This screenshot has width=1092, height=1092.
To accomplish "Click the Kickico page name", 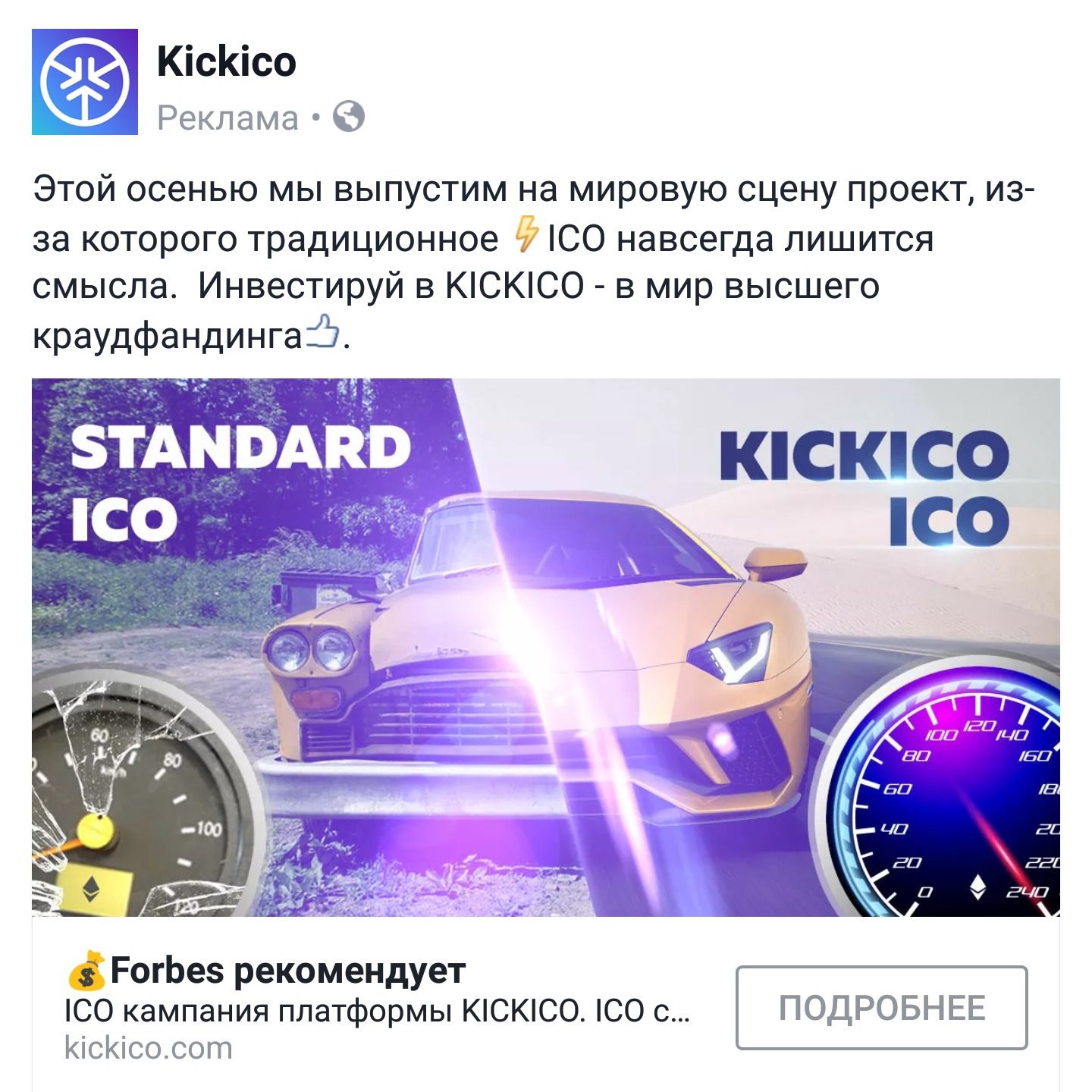I will click(x=226, y=62).
